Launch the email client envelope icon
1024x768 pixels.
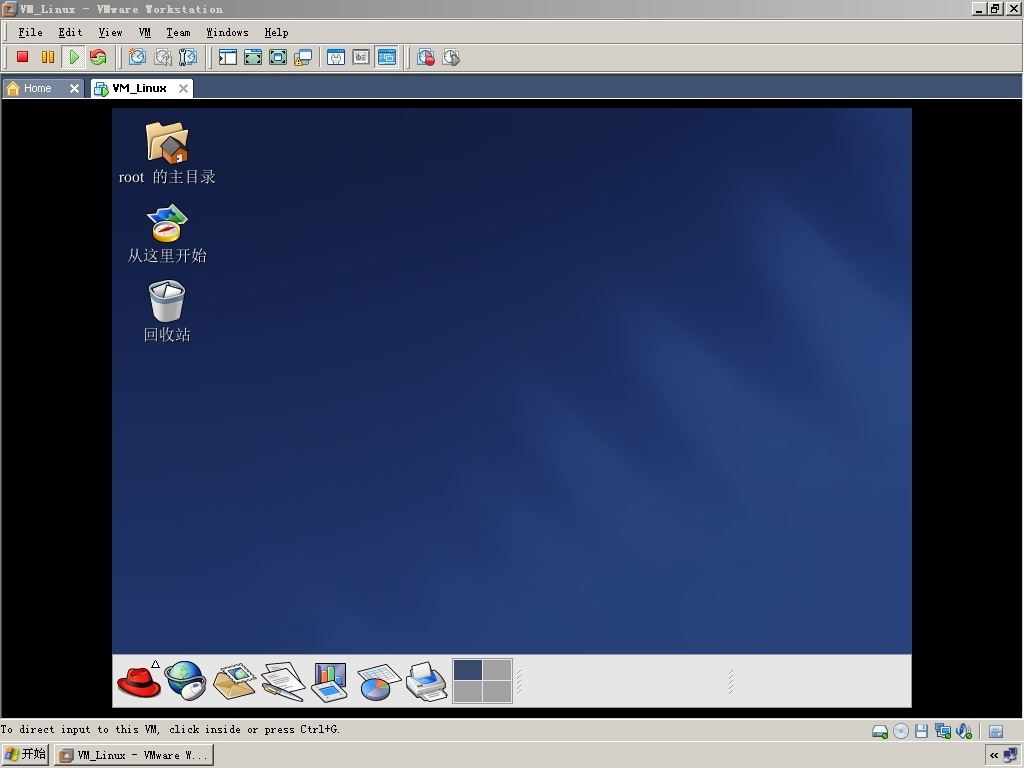234,681
